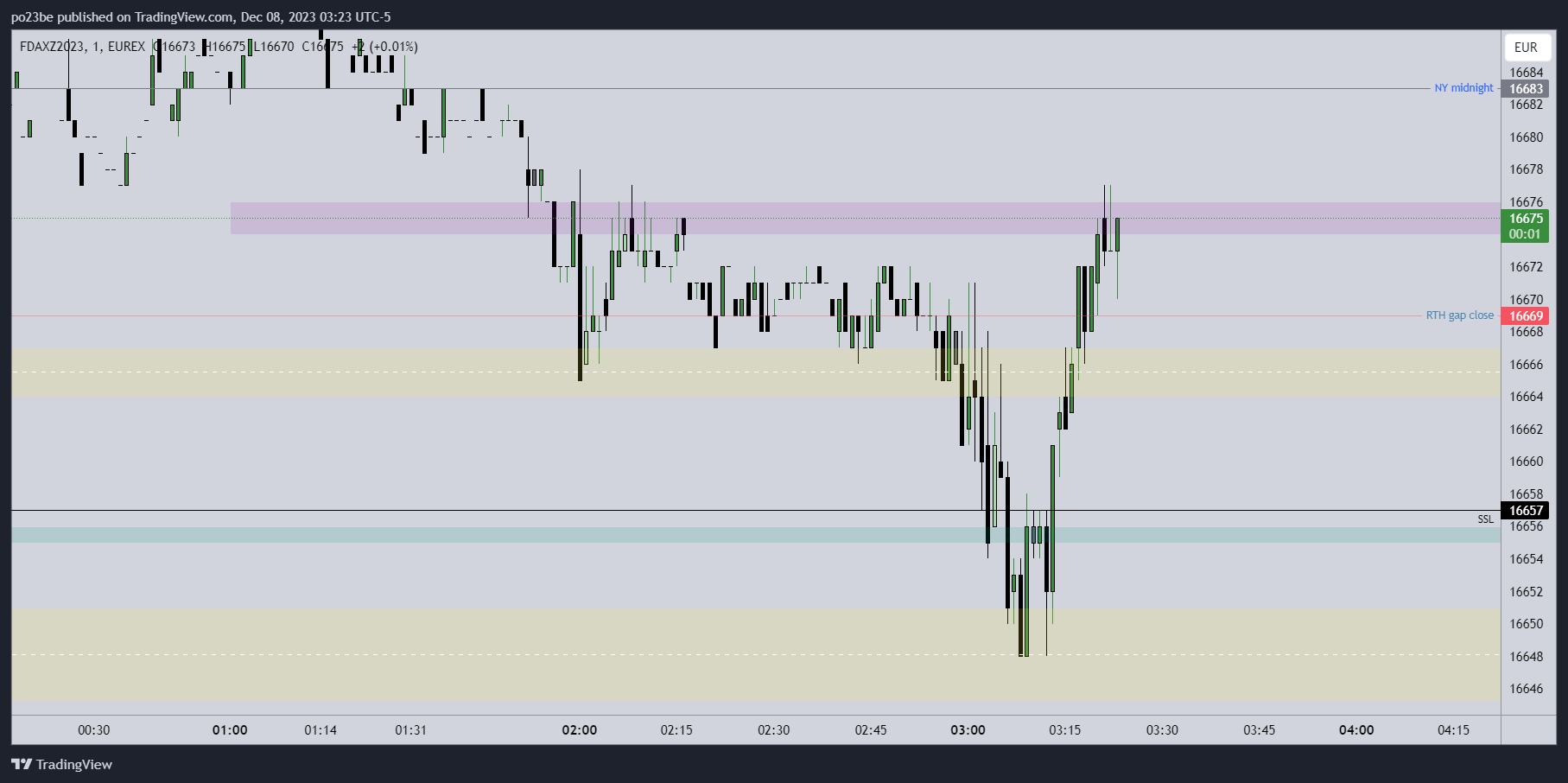Click the red 16669 price tag

tap(1526, 316)
